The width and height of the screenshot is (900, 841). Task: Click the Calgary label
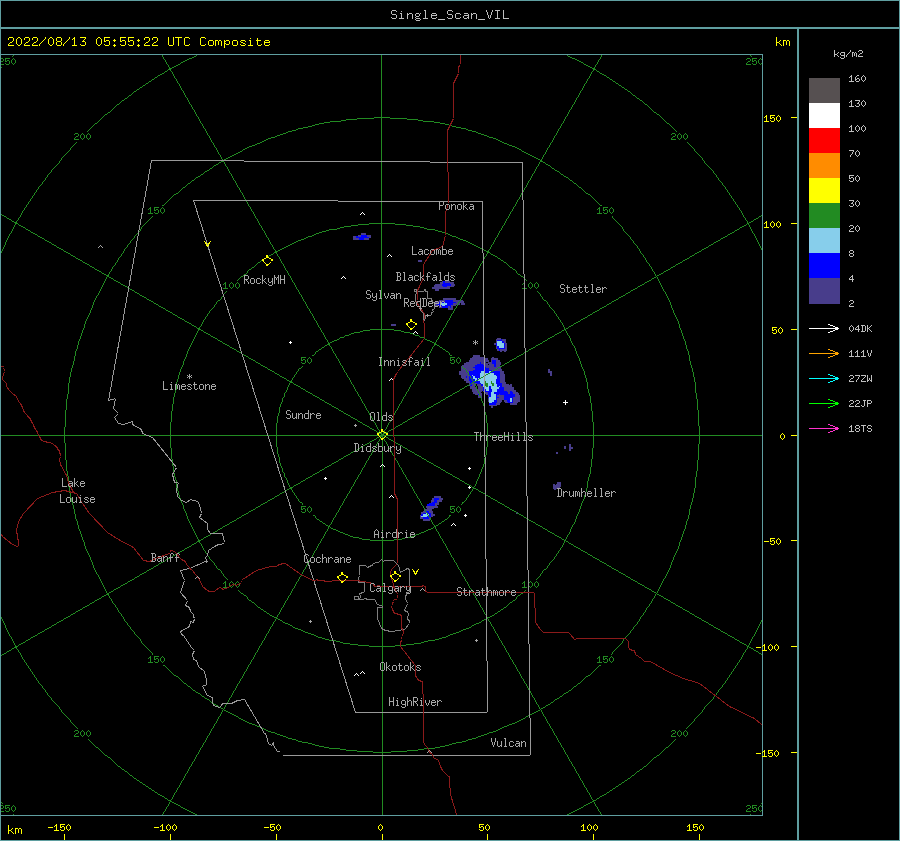(x=390, y=588)
